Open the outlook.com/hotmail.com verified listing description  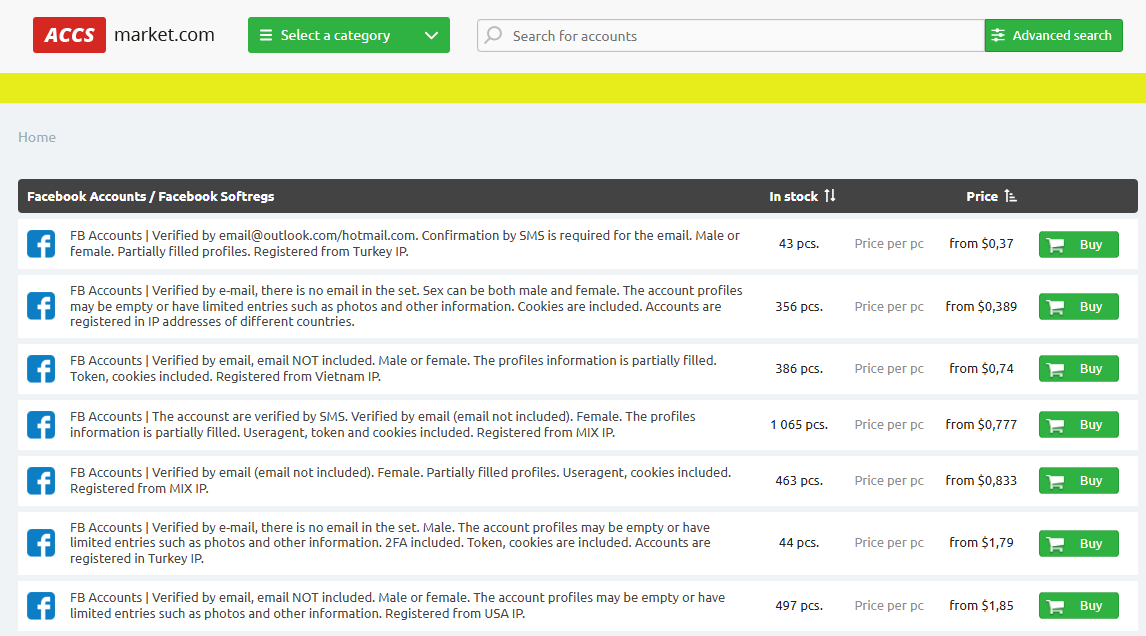coord(405,243)
